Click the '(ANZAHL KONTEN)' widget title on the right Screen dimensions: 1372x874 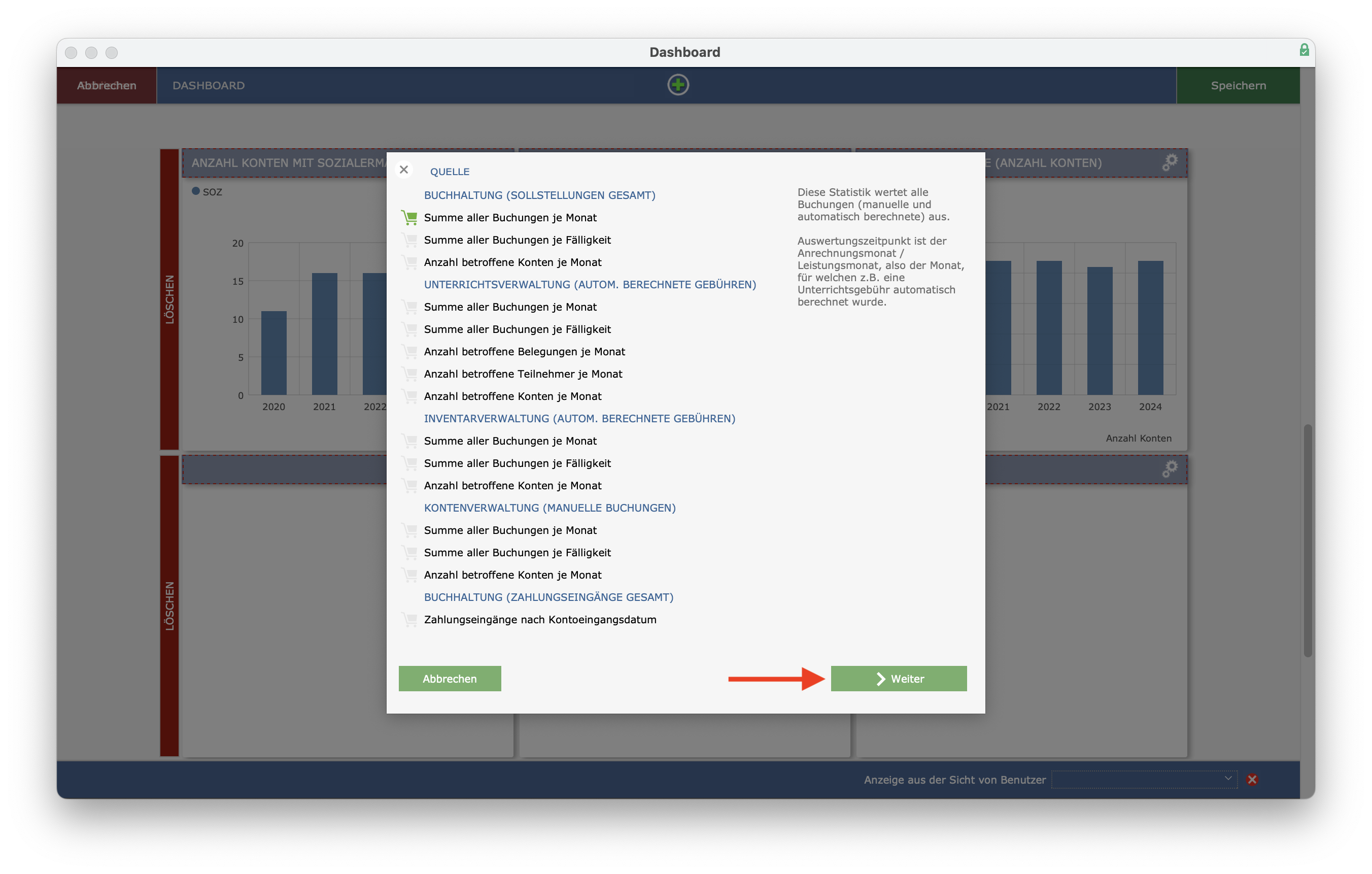pyautogui.click(x=1048, y=163)
